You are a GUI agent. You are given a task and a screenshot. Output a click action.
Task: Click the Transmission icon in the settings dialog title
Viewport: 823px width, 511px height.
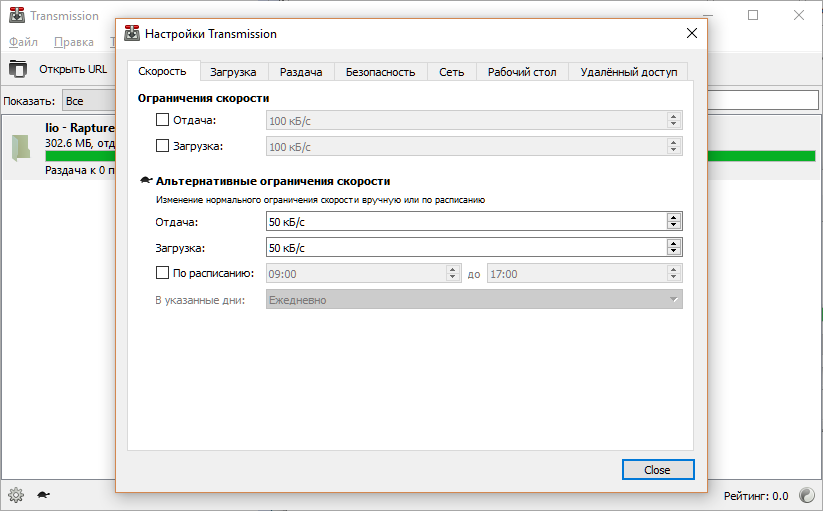point(132,34)
